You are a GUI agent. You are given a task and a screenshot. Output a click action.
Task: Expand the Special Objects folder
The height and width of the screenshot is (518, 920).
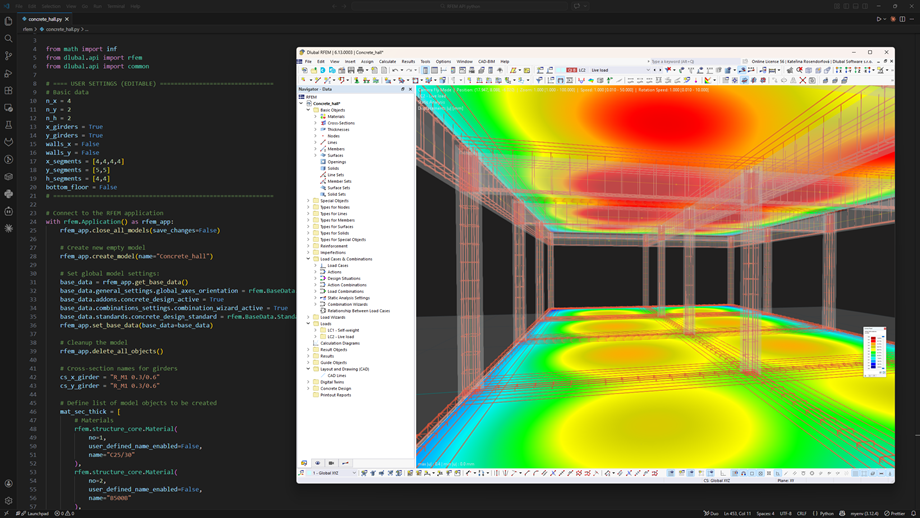coord(308,201)
